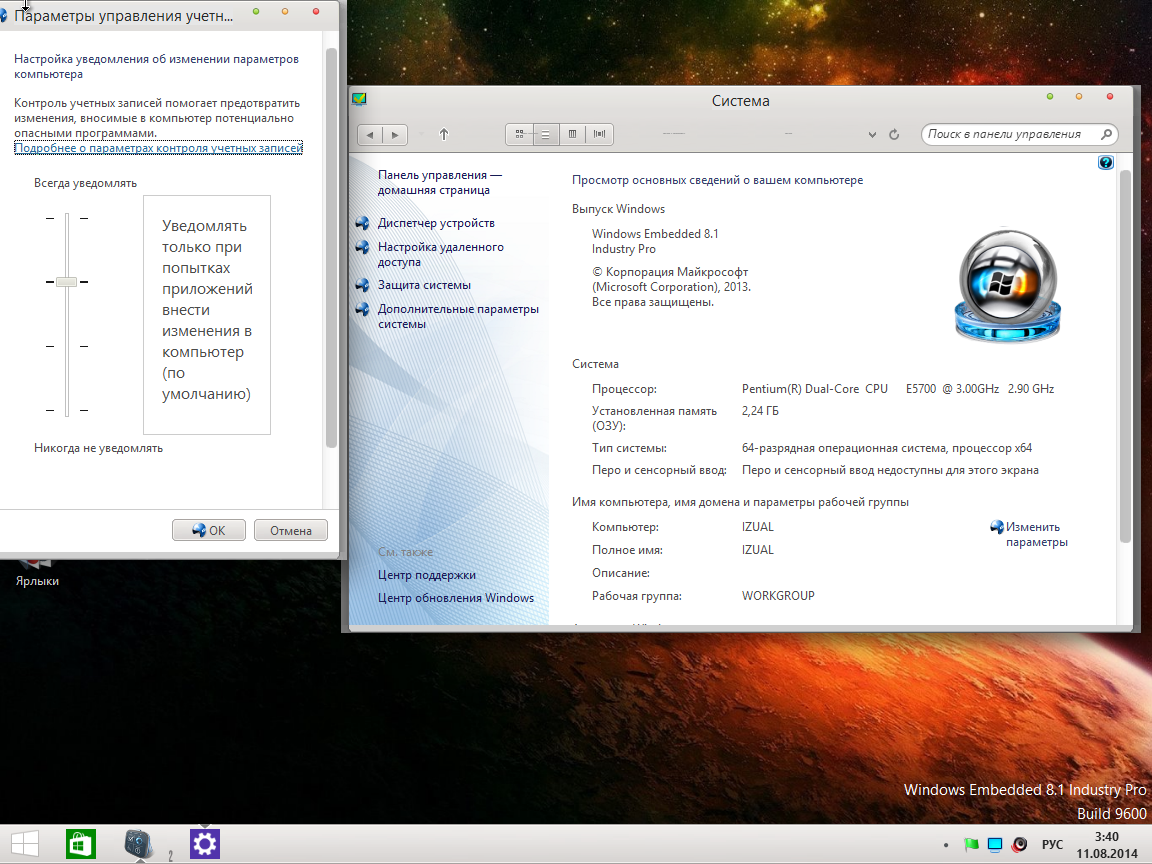The height and width of the screenshot is (864, 1152).
Task: Click shield icon beside Remote settings
Action: click(x=362, y=247)
